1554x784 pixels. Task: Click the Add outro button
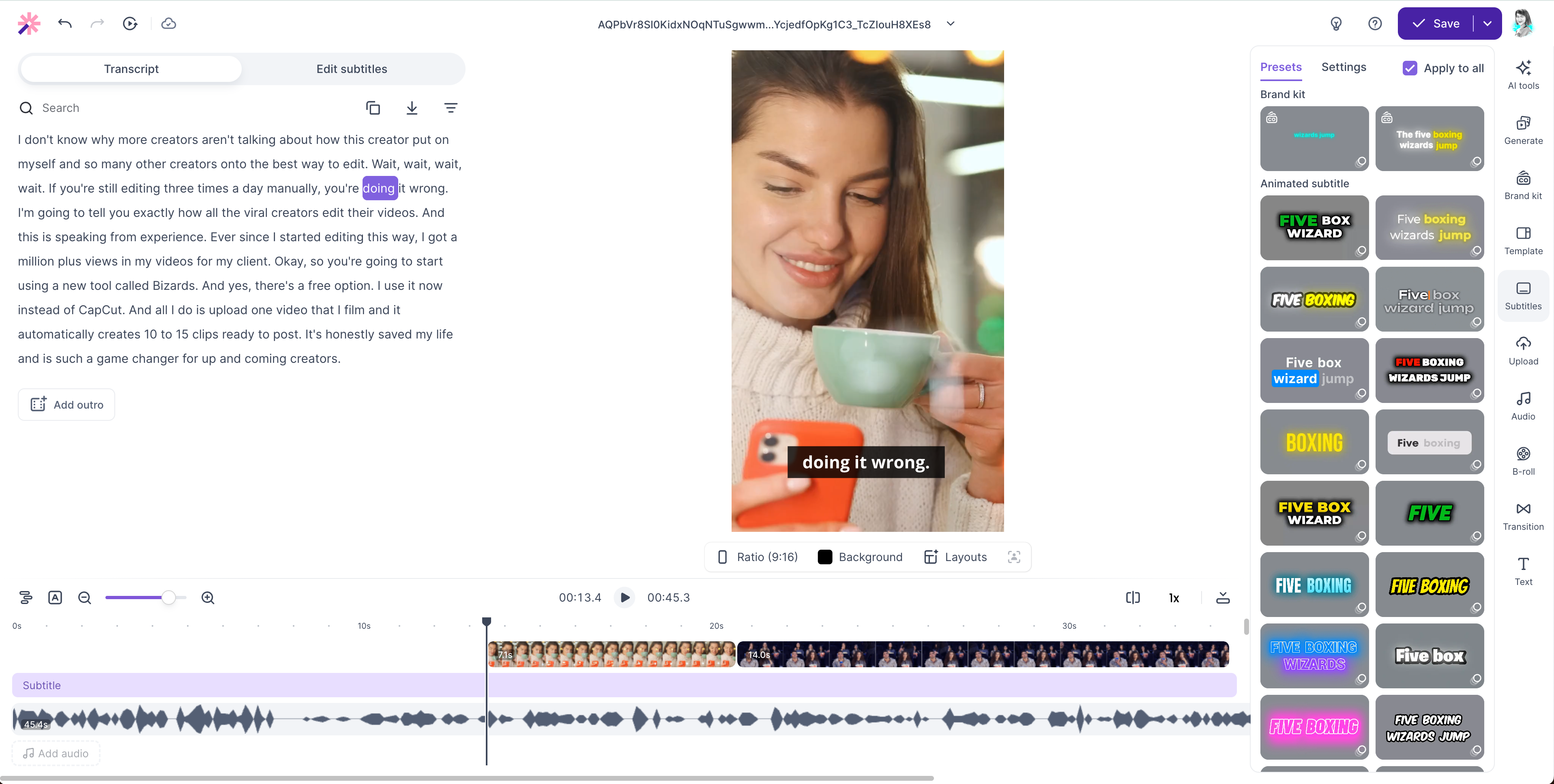point(67,405)
